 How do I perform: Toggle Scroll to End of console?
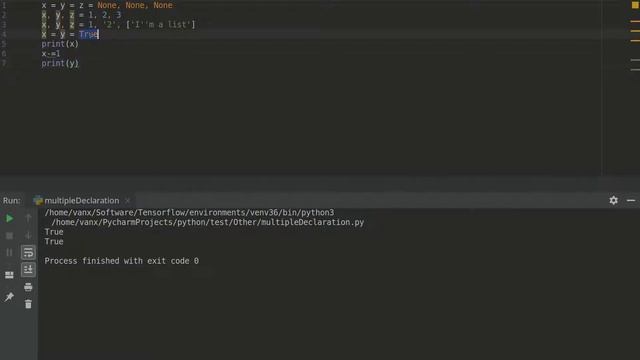(28, 269)
